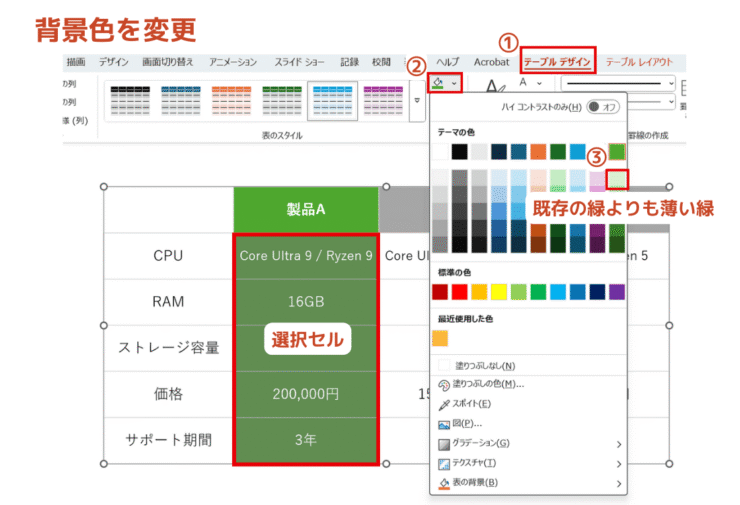Click the WordArt quick styles A icon
740x505 pixels.
pos(495,85)
